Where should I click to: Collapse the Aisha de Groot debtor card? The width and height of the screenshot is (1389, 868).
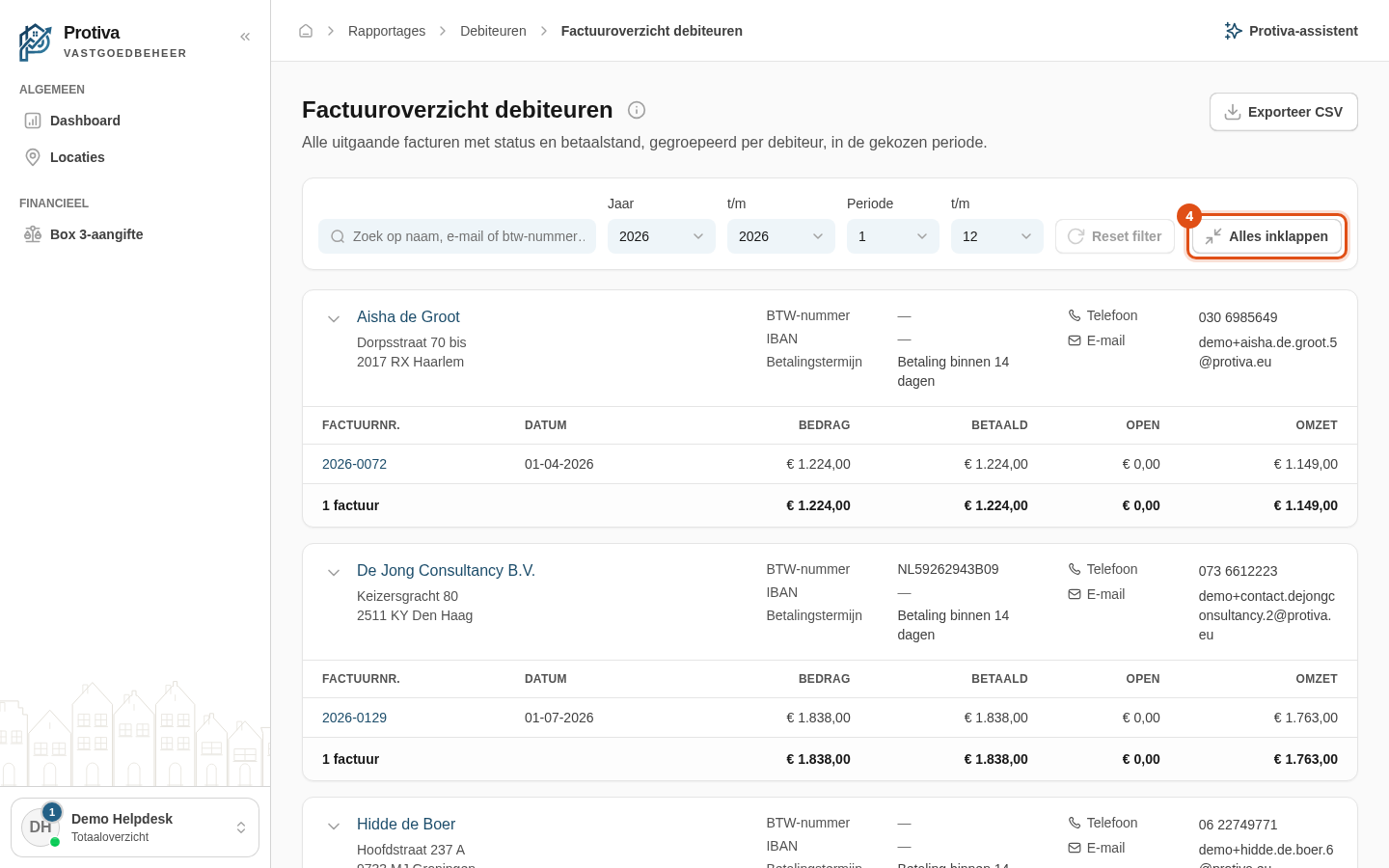click(334, 319)
